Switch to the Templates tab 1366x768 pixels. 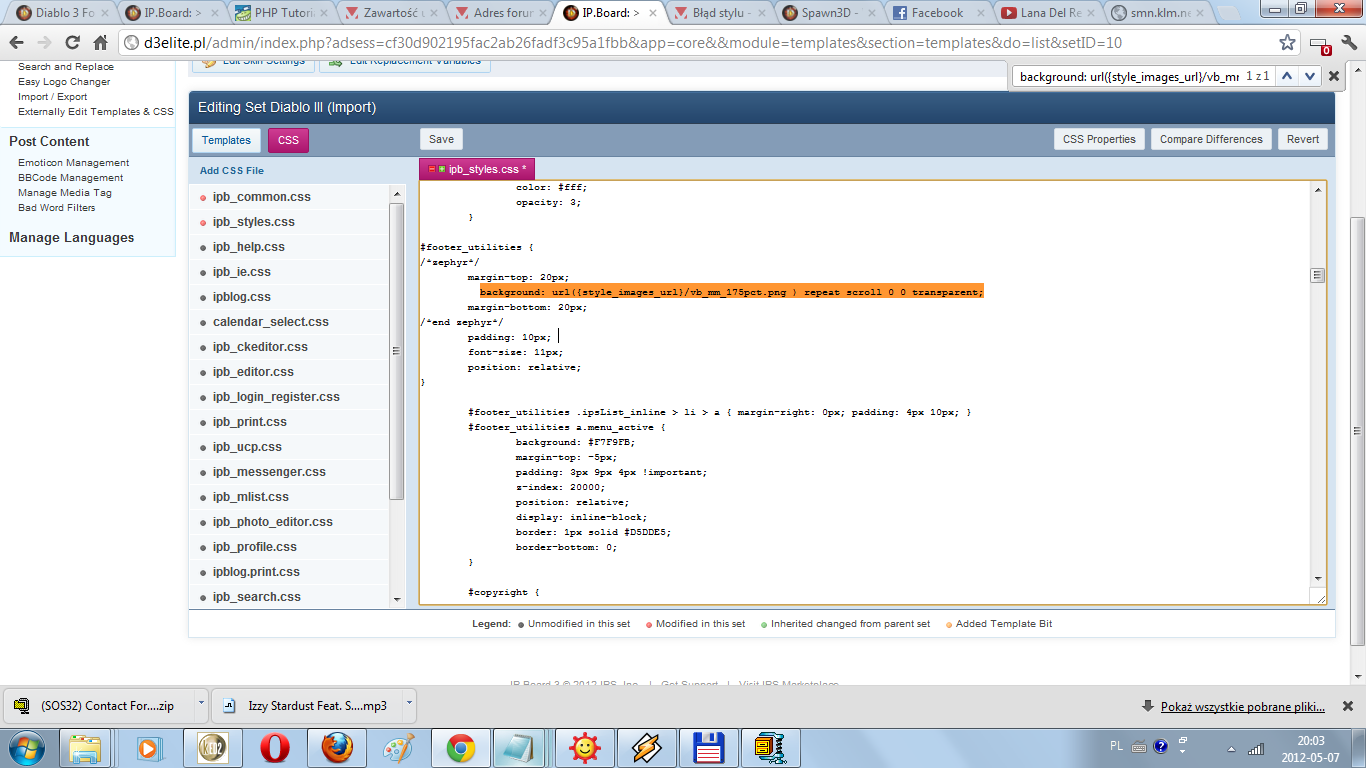pyautogui.click(x=226, y=140)
